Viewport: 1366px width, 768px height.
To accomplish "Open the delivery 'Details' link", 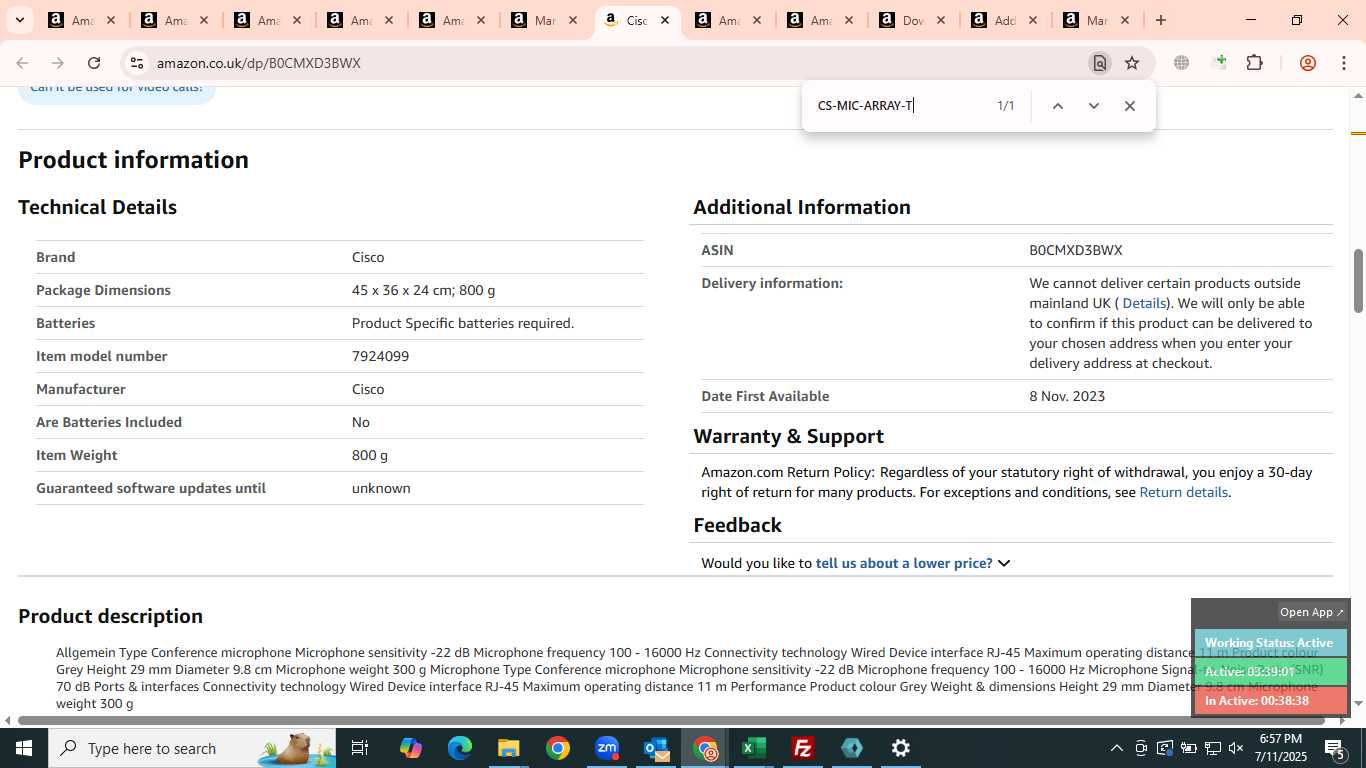I will (x=1144, y=303).
